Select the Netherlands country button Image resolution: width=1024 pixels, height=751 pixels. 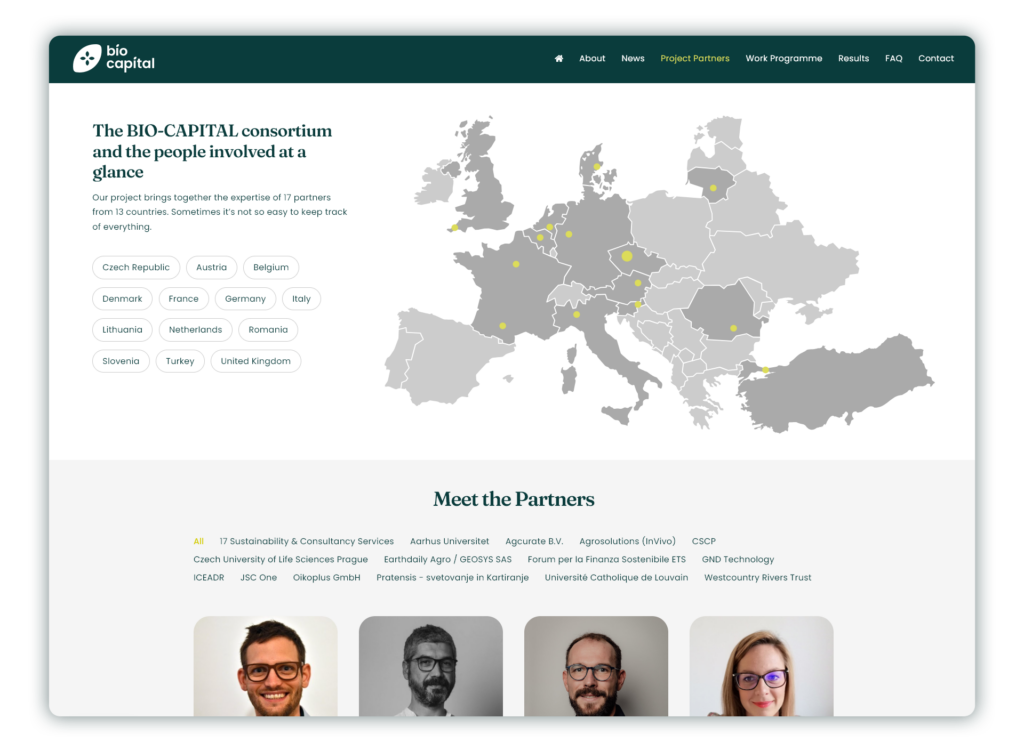pyautogui.click(x=195, y=330)
